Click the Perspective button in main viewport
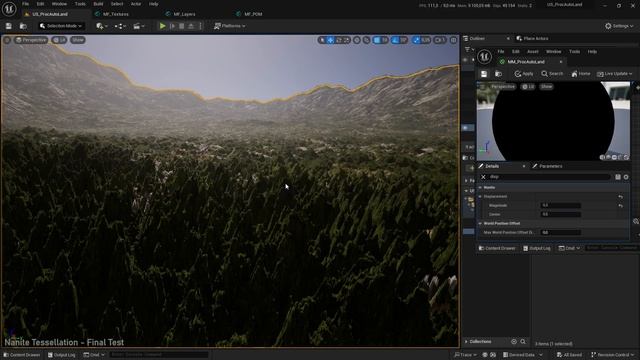Viewport: 640px width, 360px height. point(31,40)
